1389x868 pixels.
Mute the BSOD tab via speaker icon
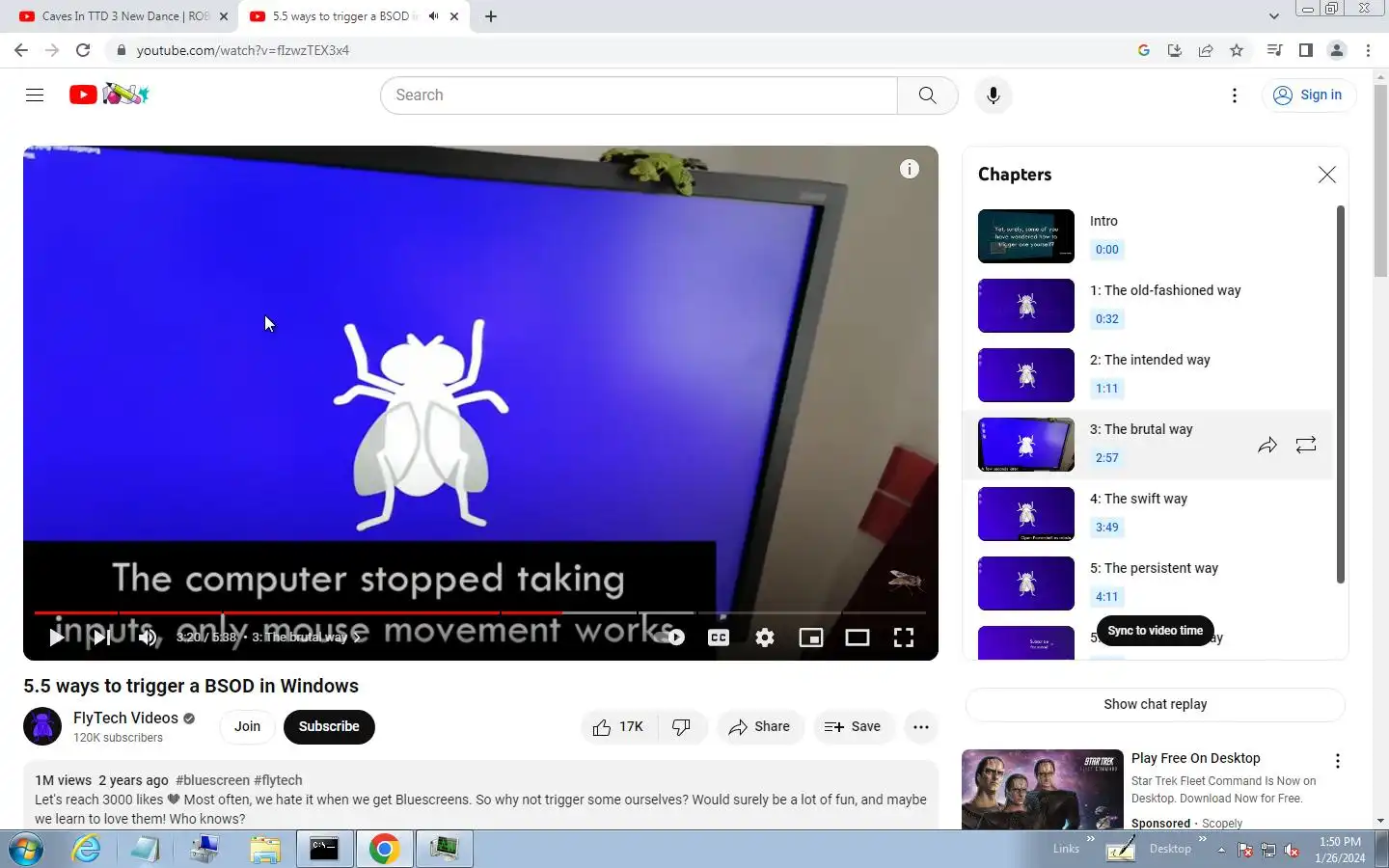pos(433,16)
